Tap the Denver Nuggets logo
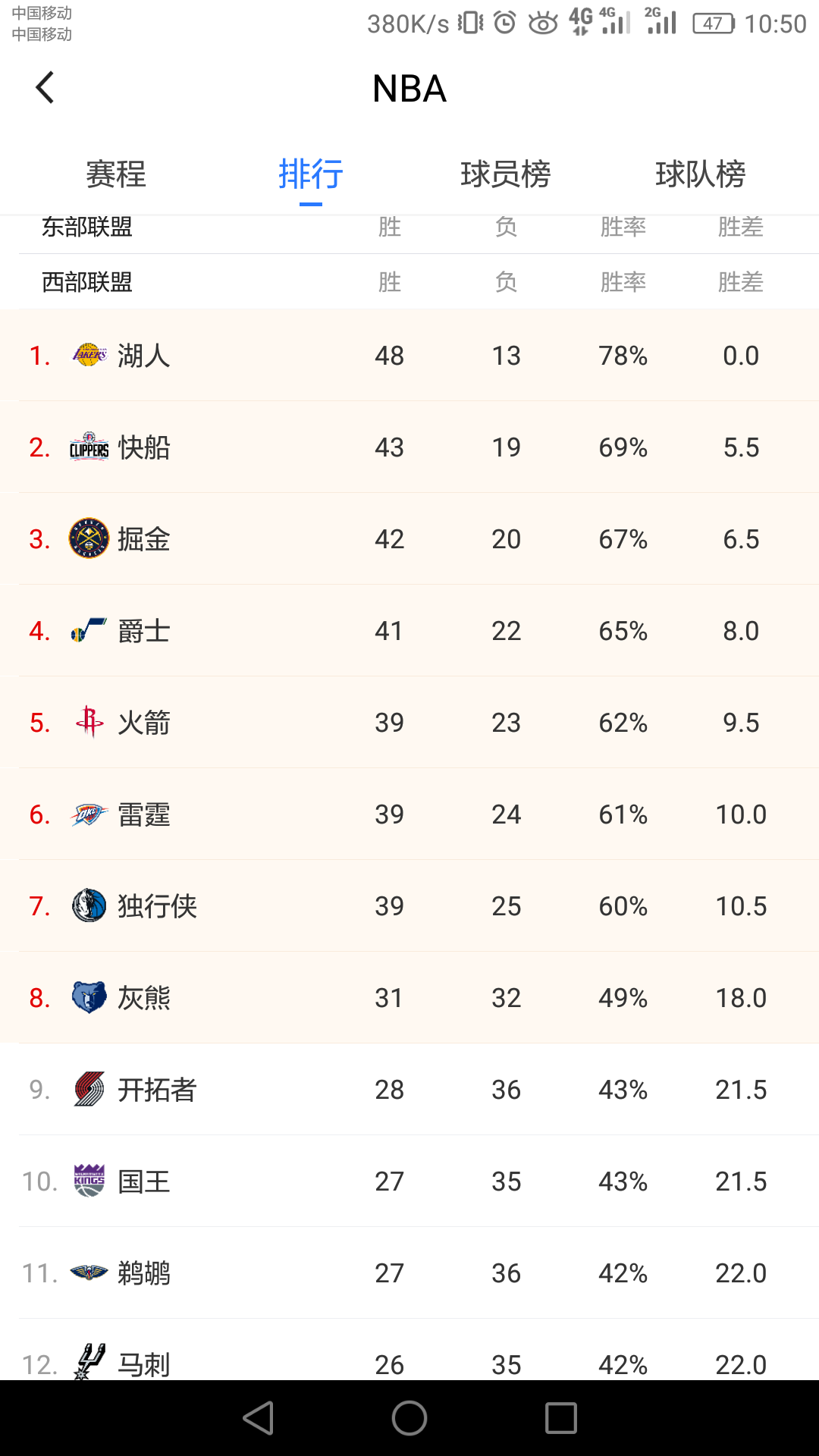Viewport: 819px width, 1456px height. click(89, 539)
